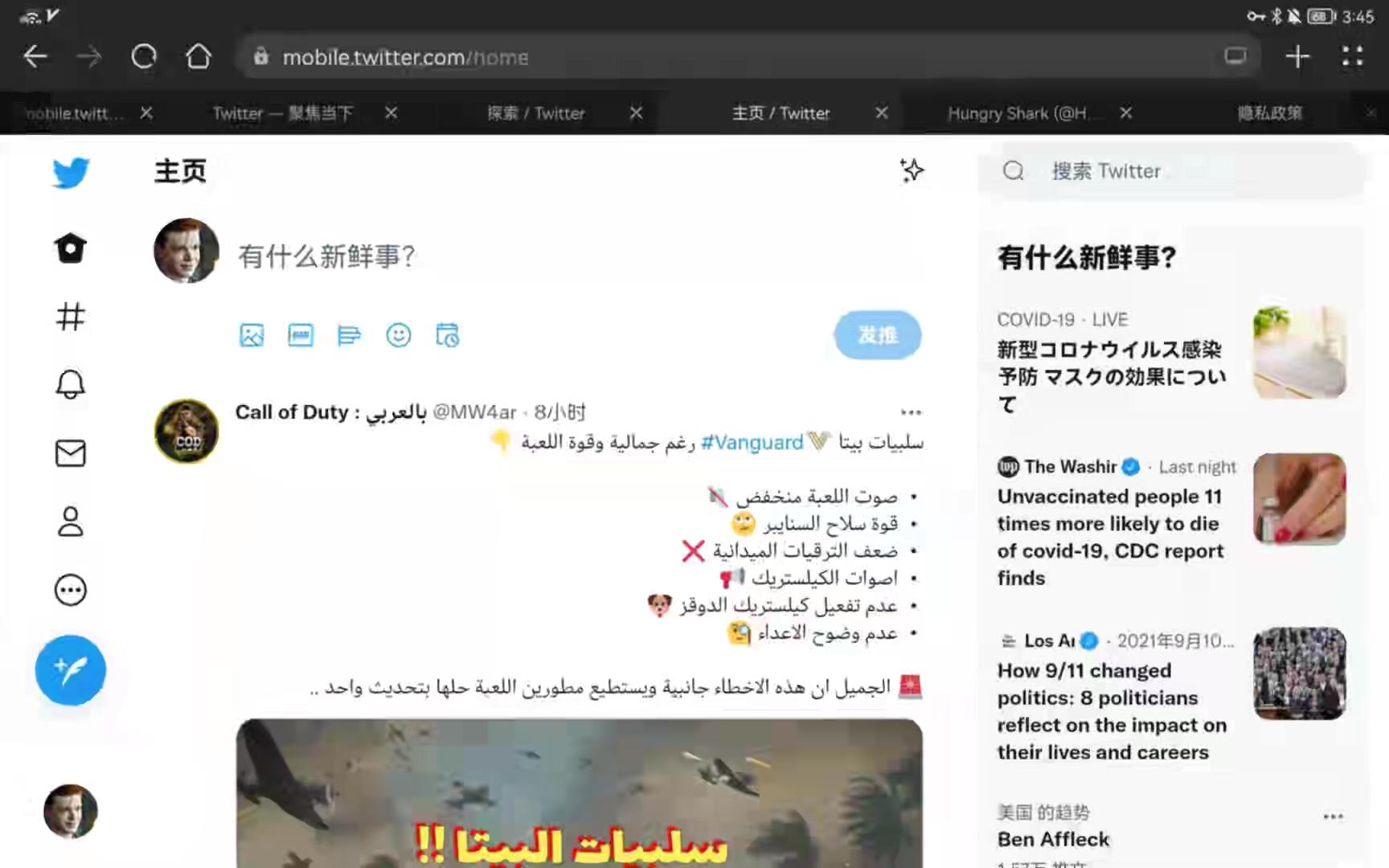This screenshot has width=1389, height=868.
Task: Open the @MW4ar account handle
Action: 474,412
